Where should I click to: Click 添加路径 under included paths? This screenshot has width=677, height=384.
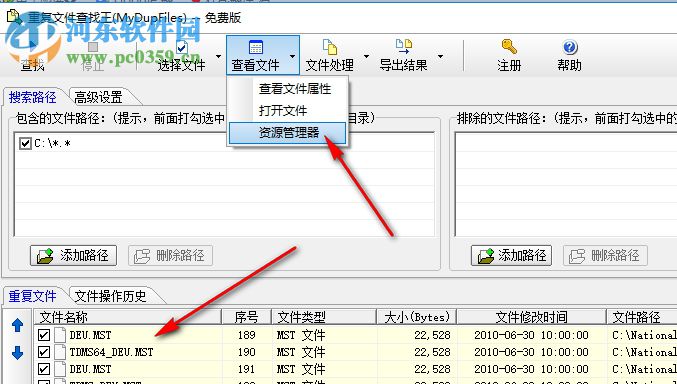coord(73,256)
